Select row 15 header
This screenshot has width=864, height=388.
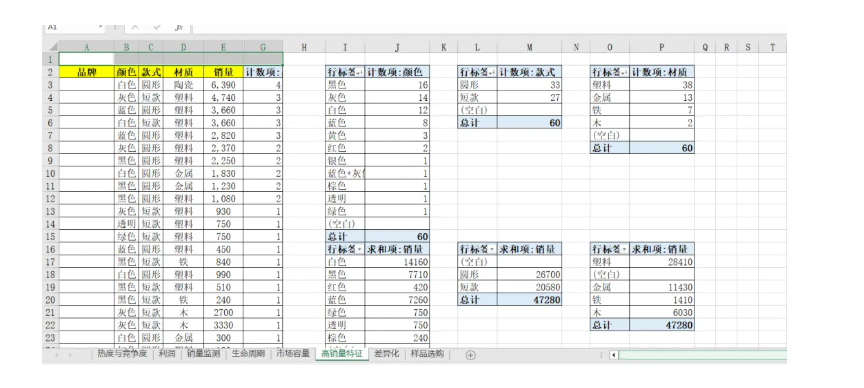pyautogui.click(x=50, y=237)
